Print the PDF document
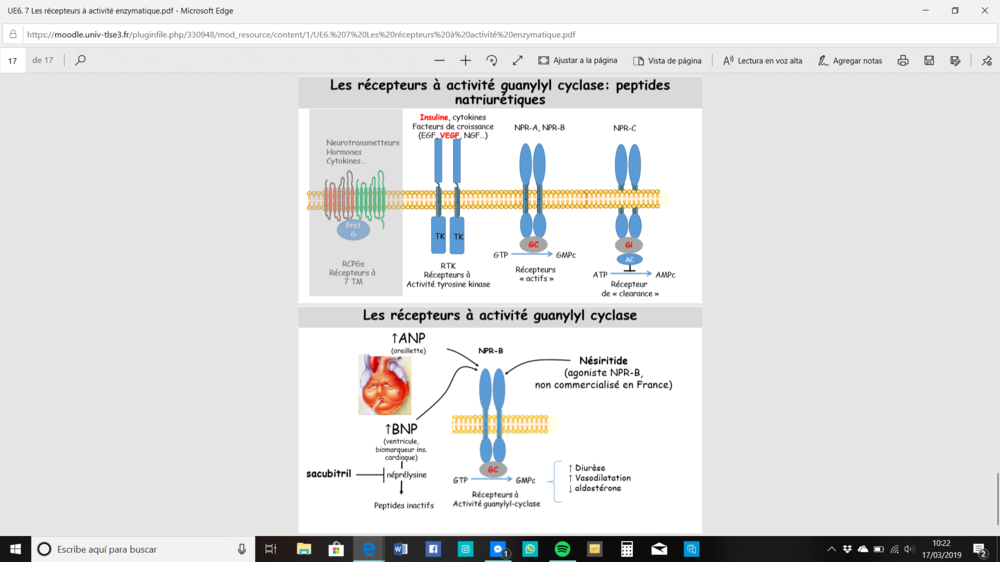 click(x=903, y=61)
